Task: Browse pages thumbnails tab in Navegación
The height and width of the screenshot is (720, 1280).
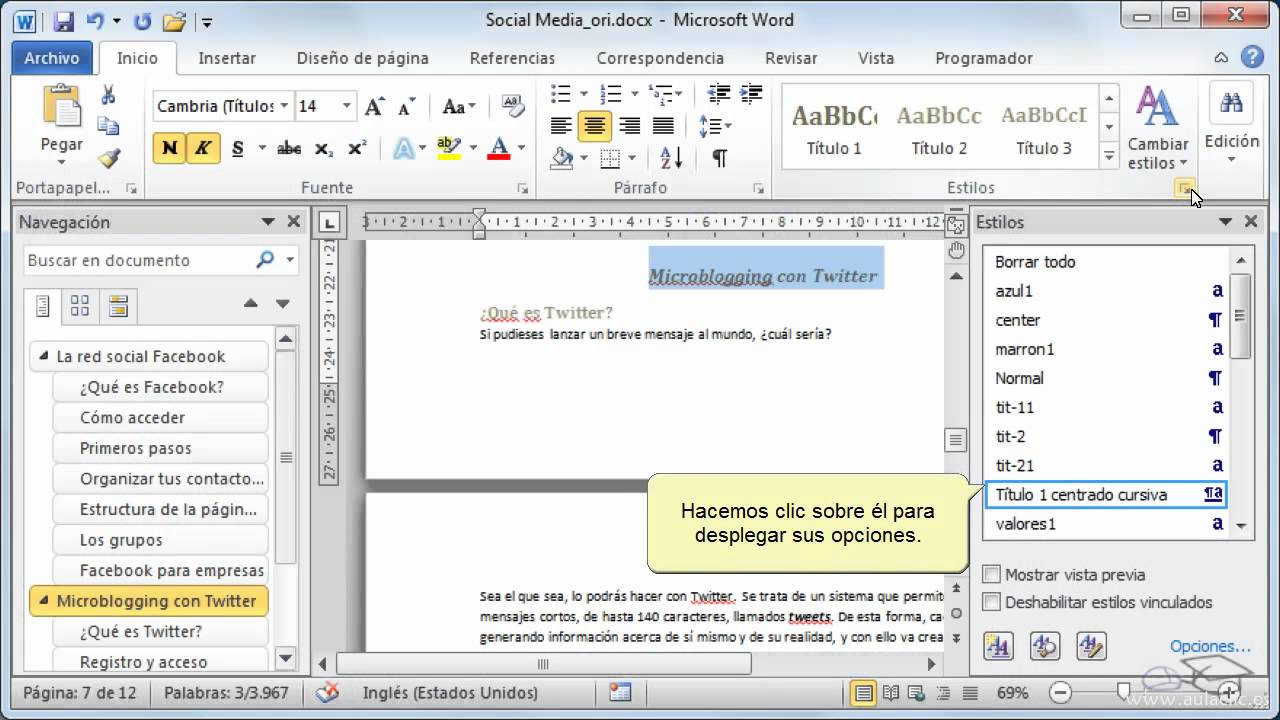Action: coord(80,305)
